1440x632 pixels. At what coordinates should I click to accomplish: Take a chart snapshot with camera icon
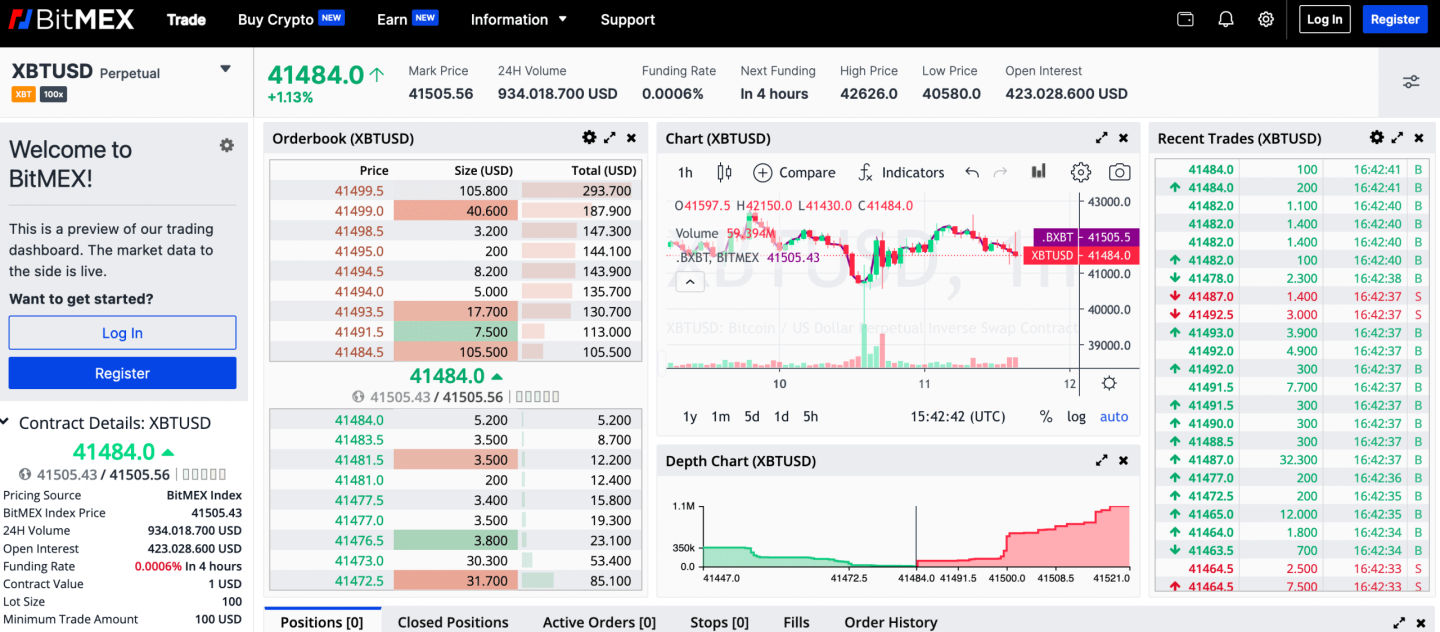coord(1120,172)
